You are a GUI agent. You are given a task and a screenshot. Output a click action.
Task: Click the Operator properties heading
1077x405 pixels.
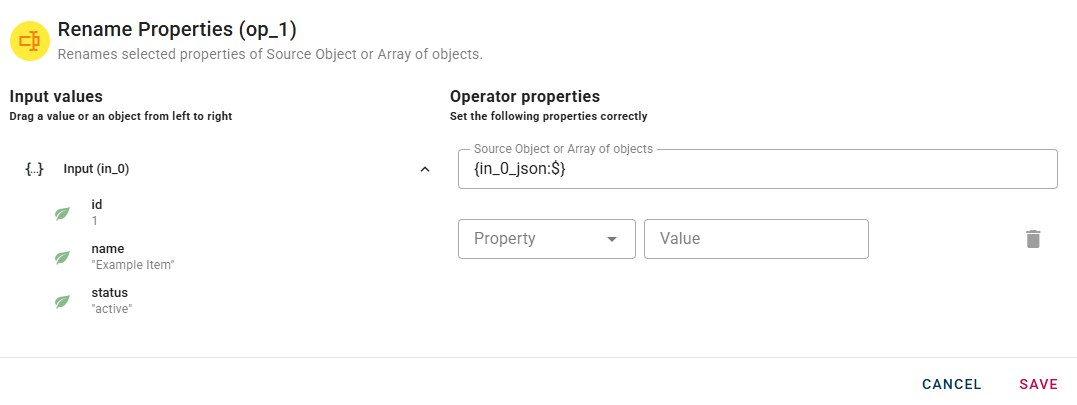(525, 97)
